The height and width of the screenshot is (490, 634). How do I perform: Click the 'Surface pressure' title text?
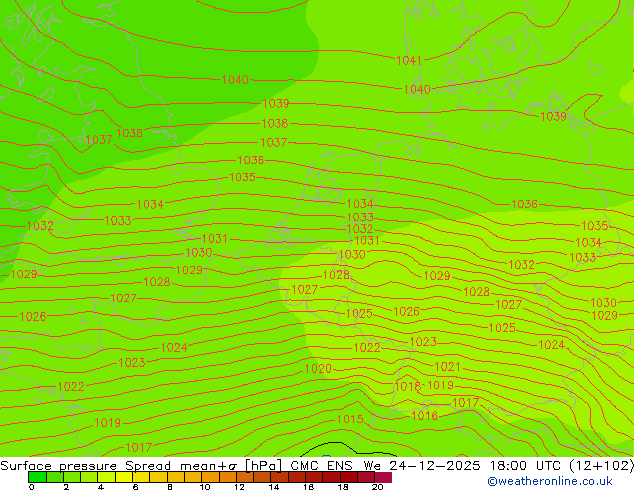(58, 466)
